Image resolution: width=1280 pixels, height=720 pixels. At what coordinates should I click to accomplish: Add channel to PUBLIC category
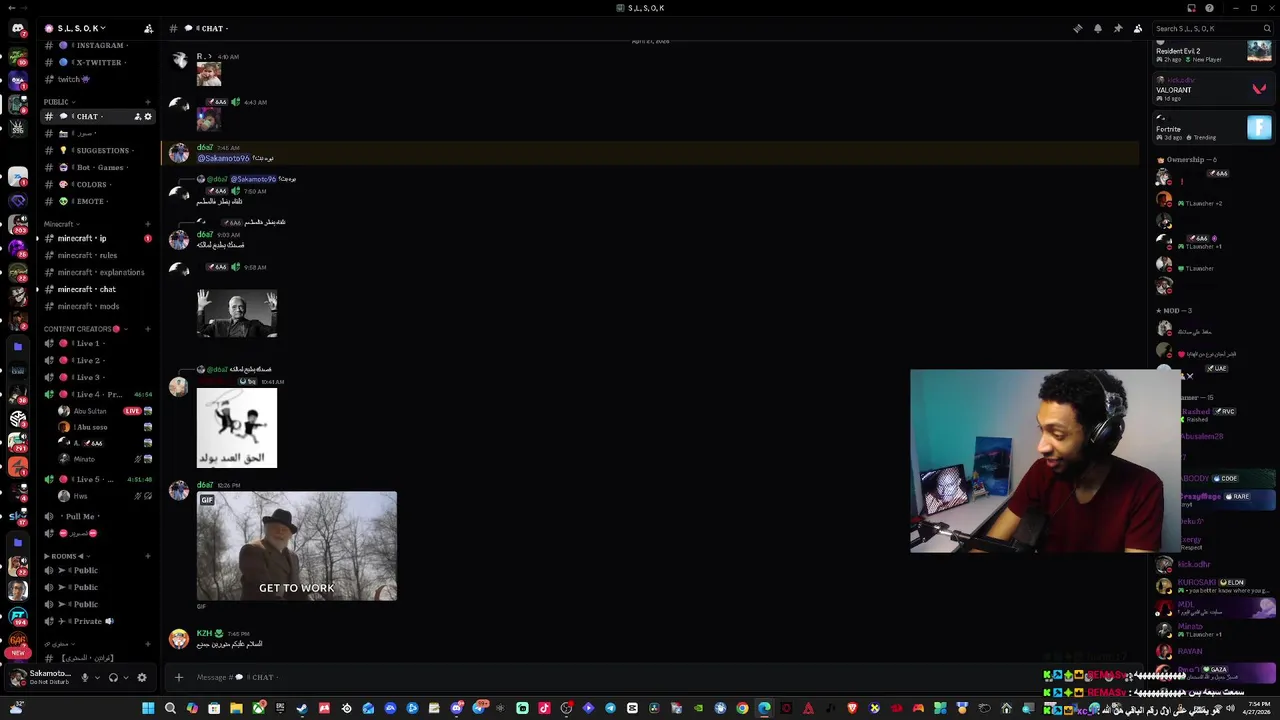point(148,102)
